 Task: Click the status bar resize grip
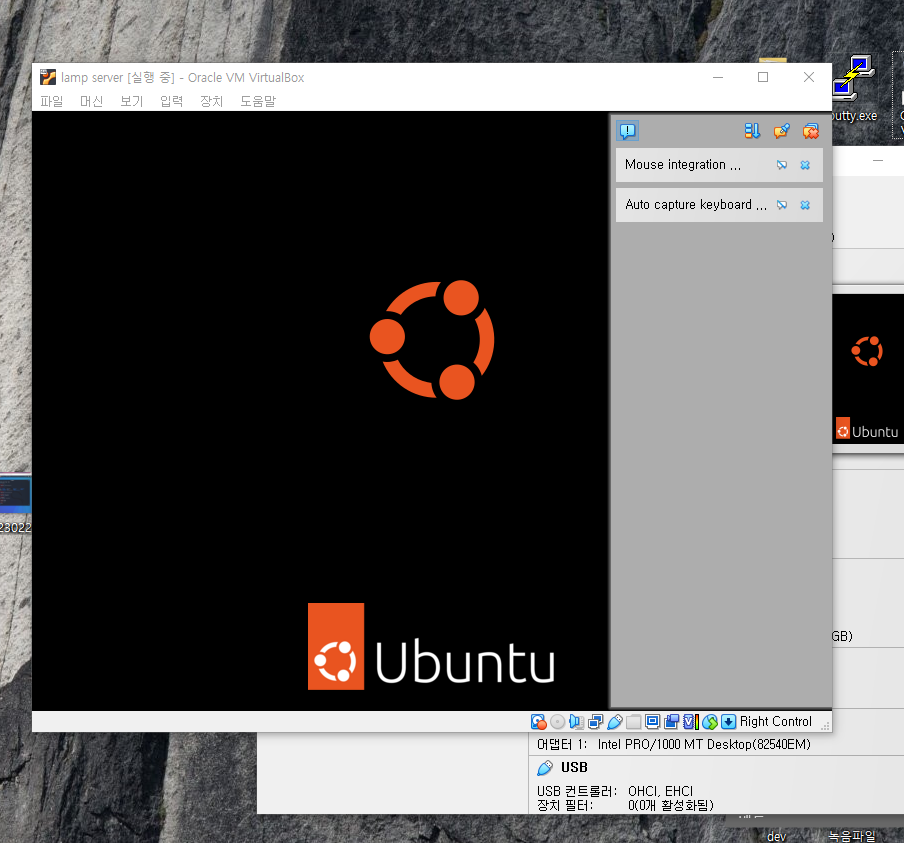click(826, 726)
